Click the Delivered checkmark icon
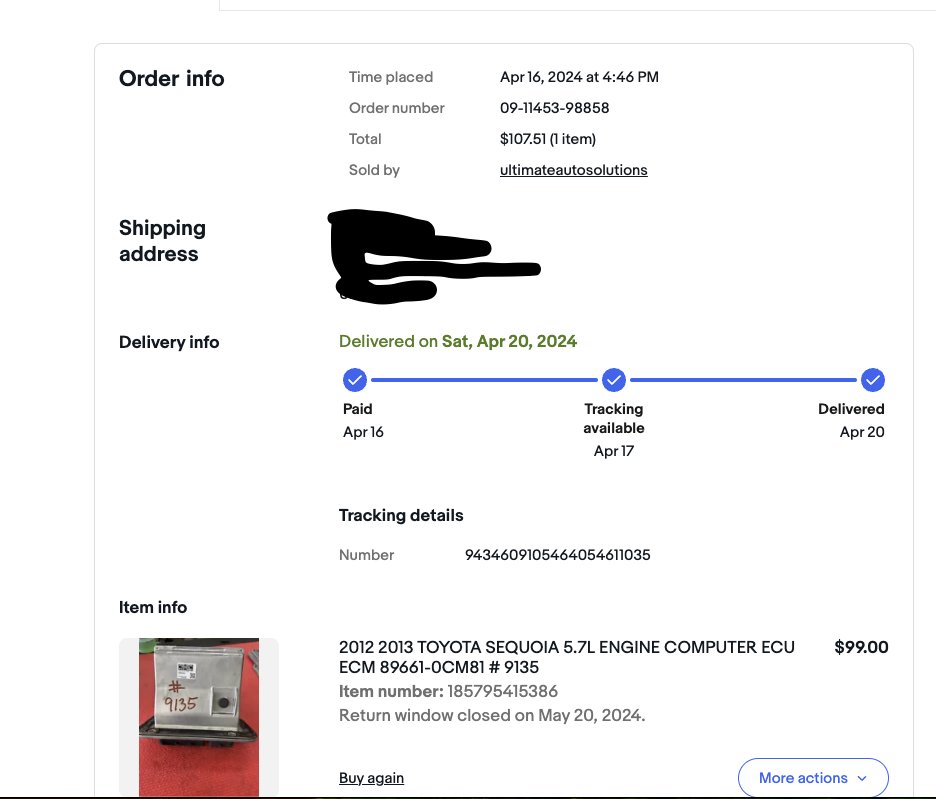 (x=873, y=380)
